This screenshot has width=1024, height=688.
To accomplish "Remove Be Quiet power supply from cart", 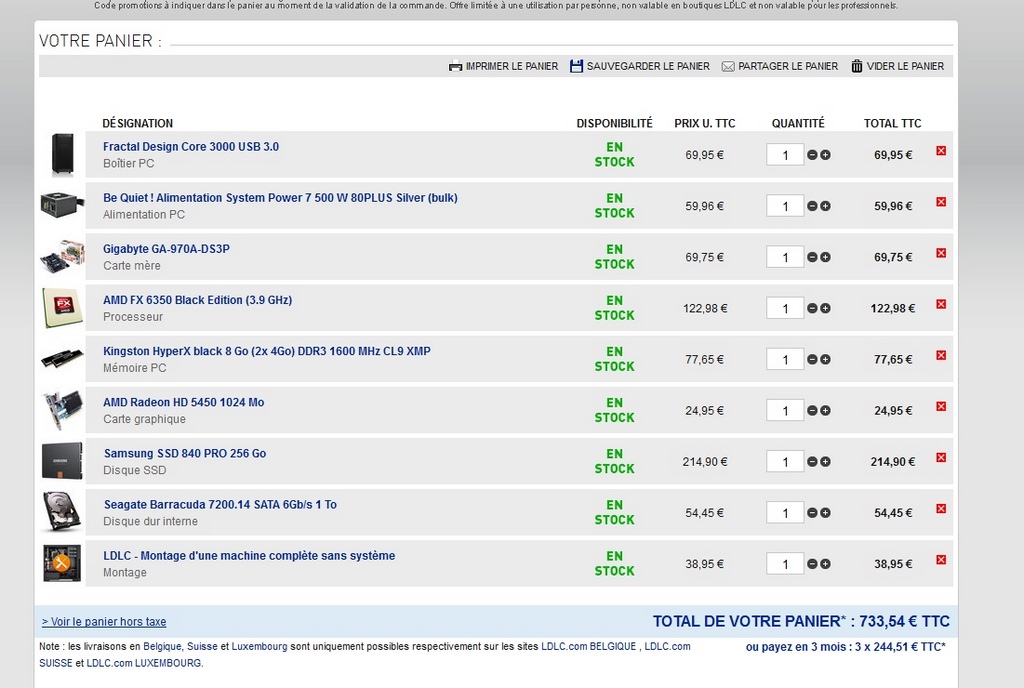I will 941,202.
